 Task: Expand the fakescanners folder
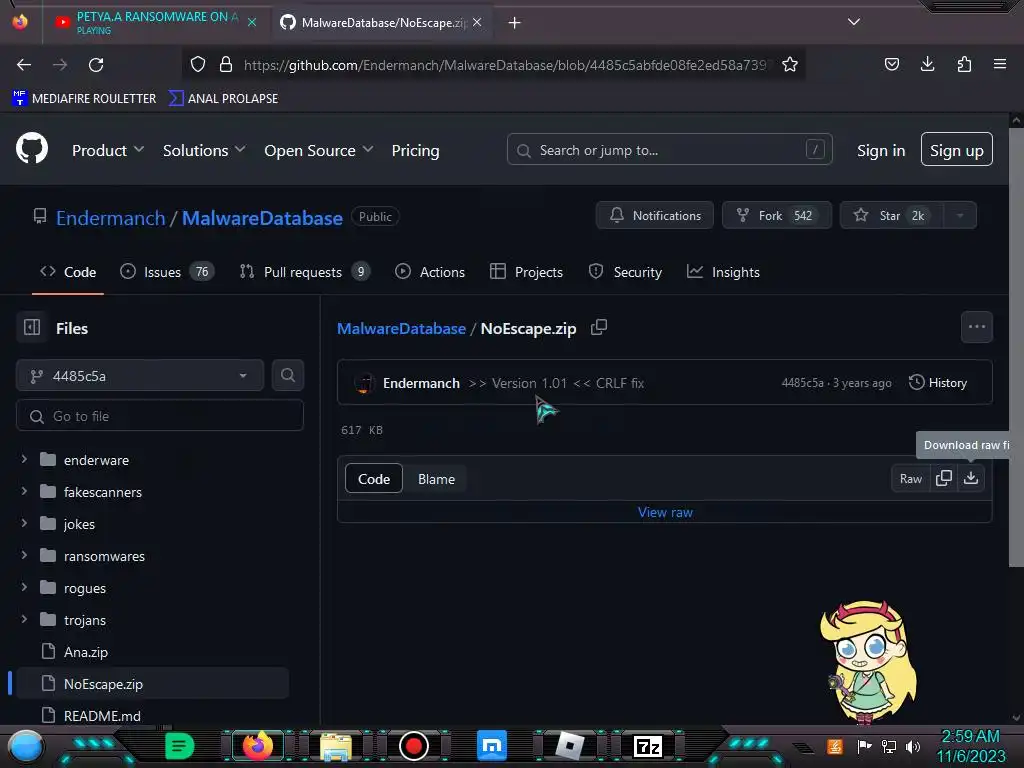click(24, 491)
